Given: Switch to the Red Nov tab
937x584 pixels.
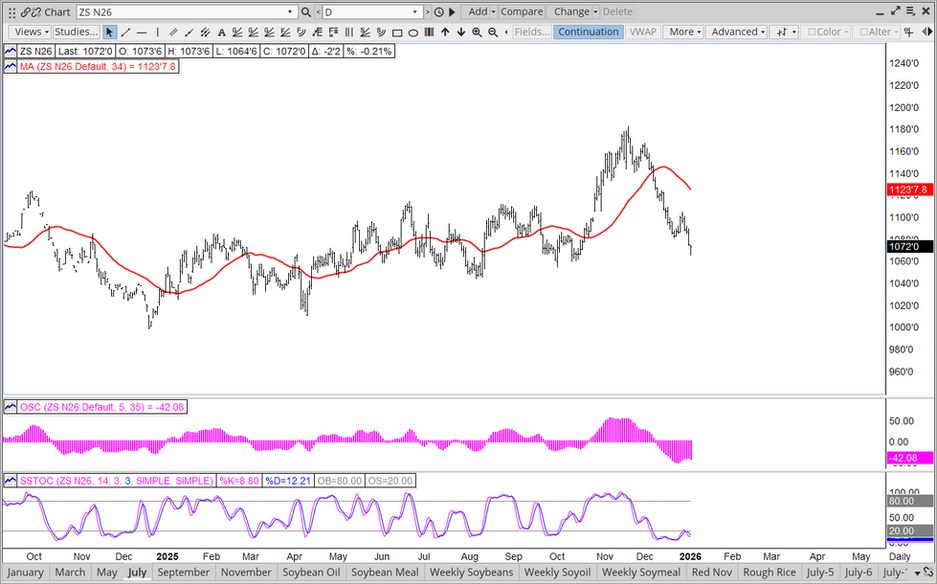Looking at the screenshot, I should pyautogui.click(x=712, y=572).
